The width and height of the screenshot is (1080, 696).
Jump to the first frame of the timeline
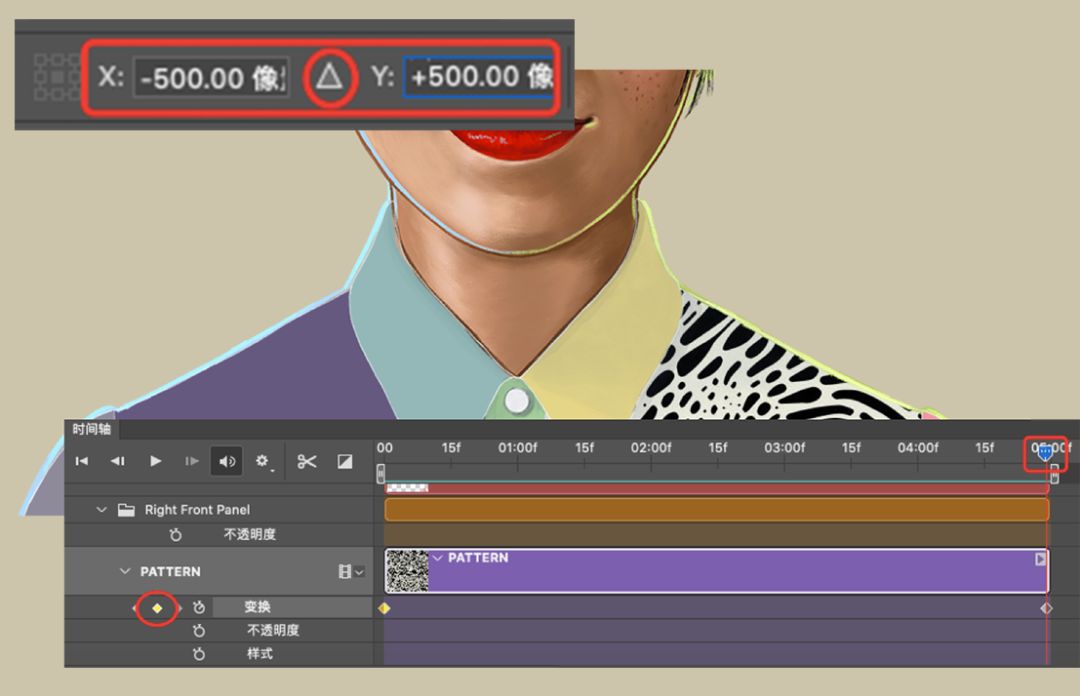coord(82,461)
